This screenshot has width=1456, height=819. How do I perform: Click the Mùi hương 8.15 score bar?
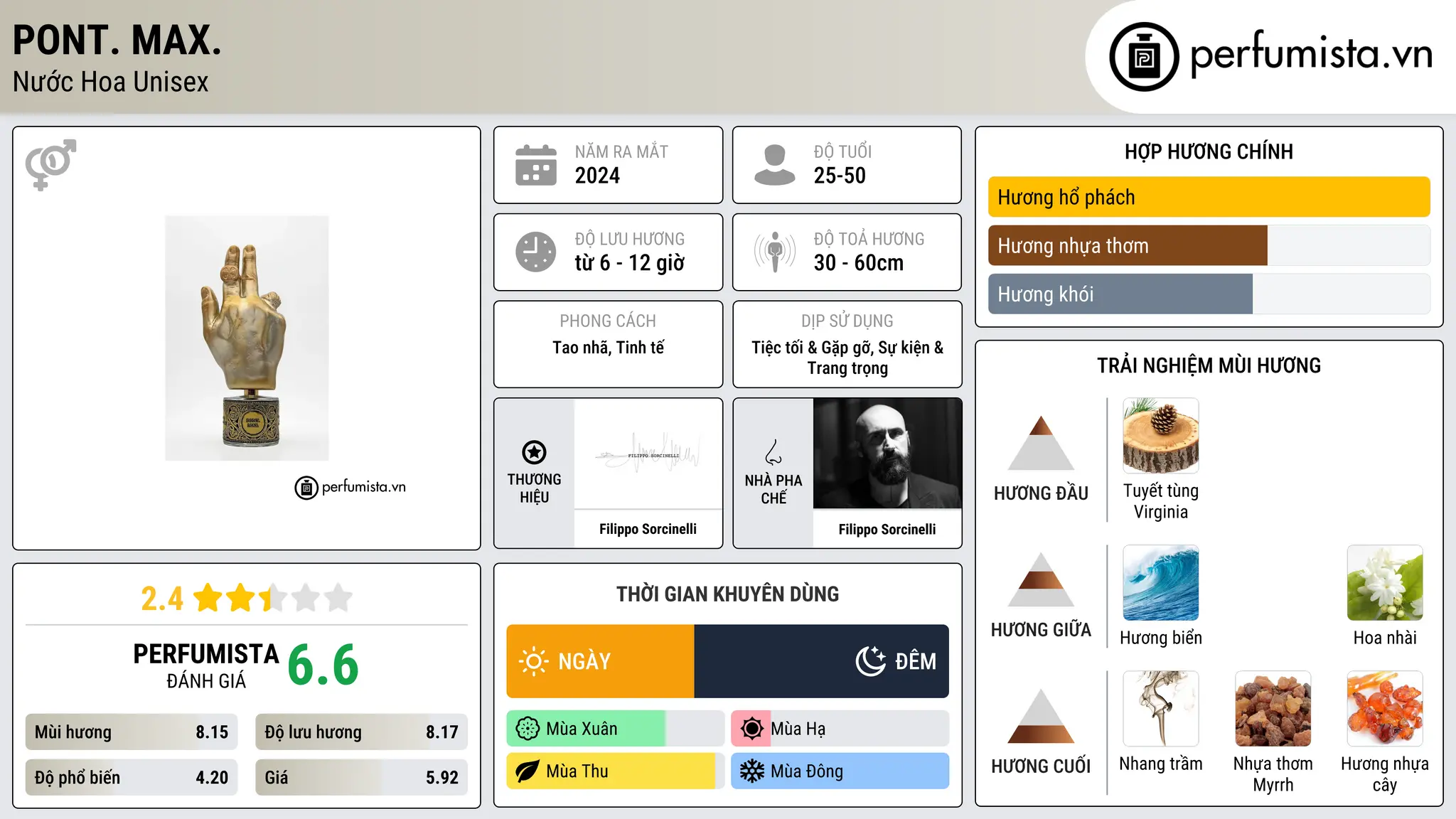(x=132, y=732)
